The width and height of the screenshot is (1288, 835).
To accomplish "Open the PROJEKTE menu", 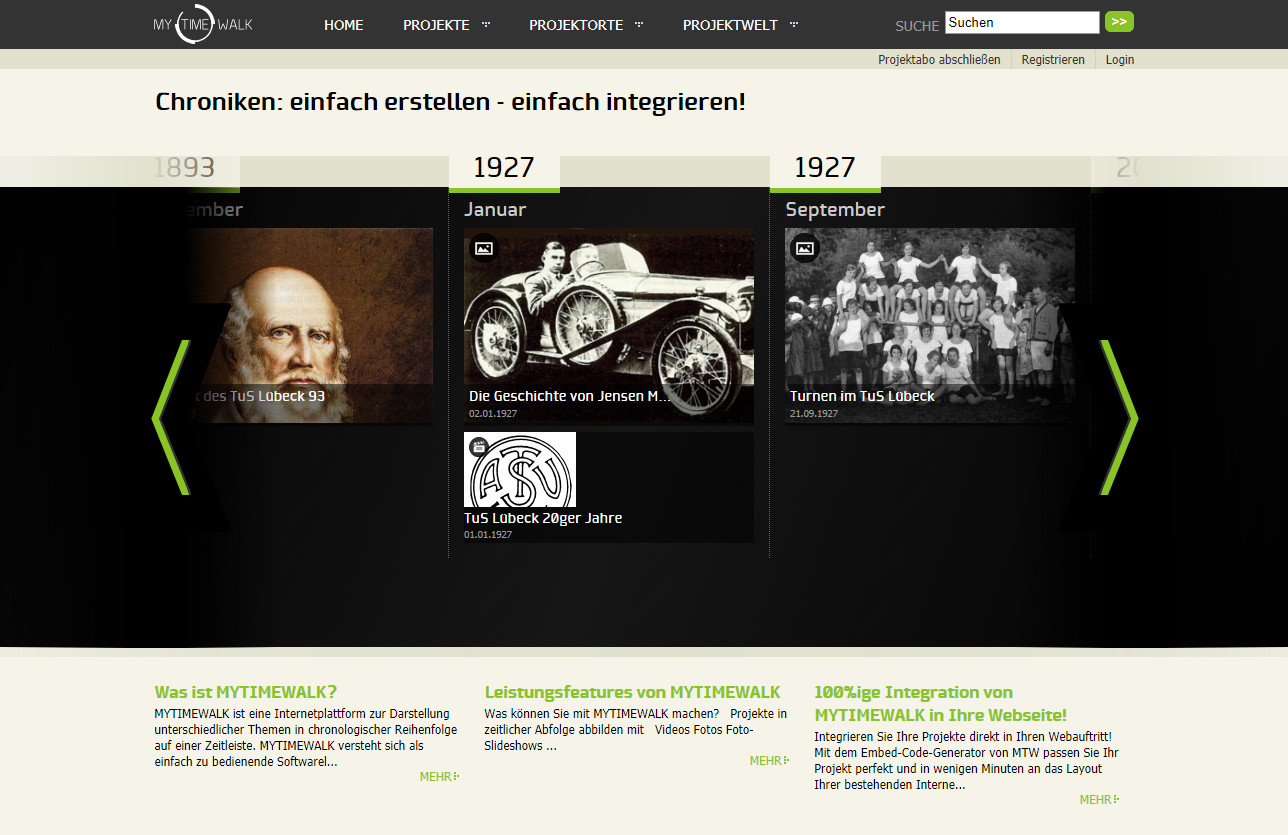I will tap(436, 25).
